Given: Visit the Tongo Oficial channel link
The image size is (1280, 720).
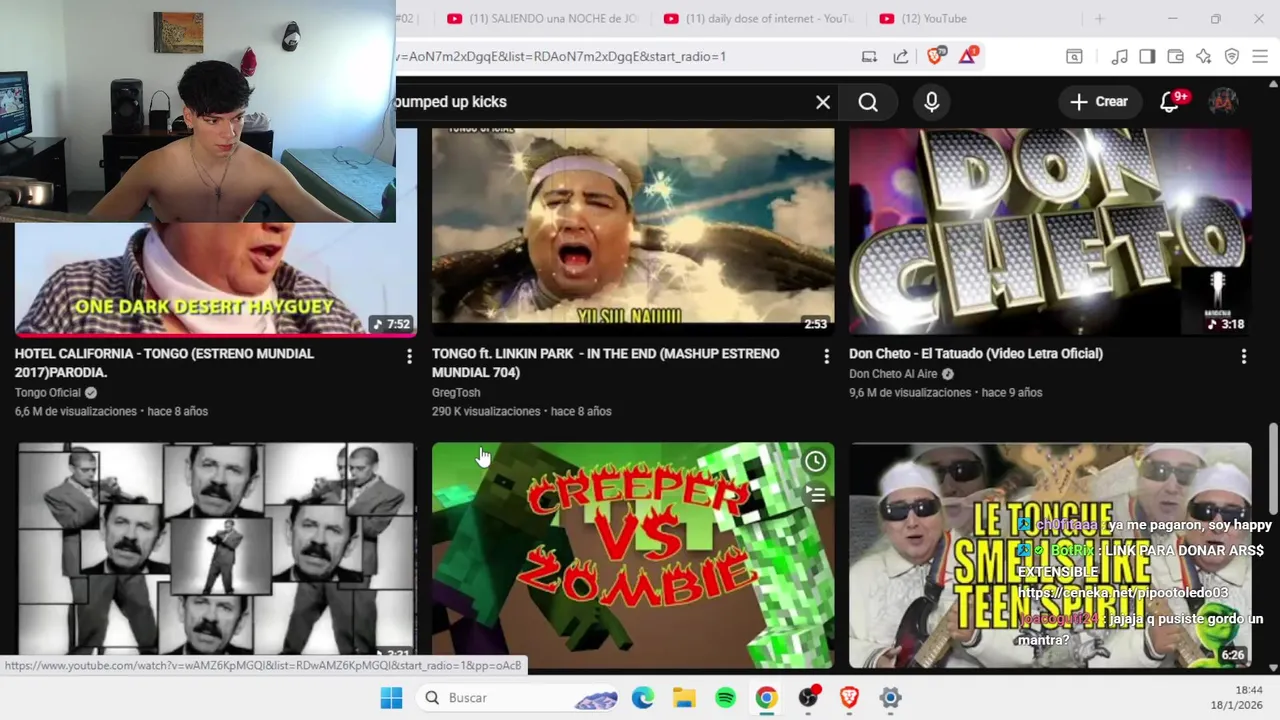Looking at the screenshot, I should [x=48, y=393].
